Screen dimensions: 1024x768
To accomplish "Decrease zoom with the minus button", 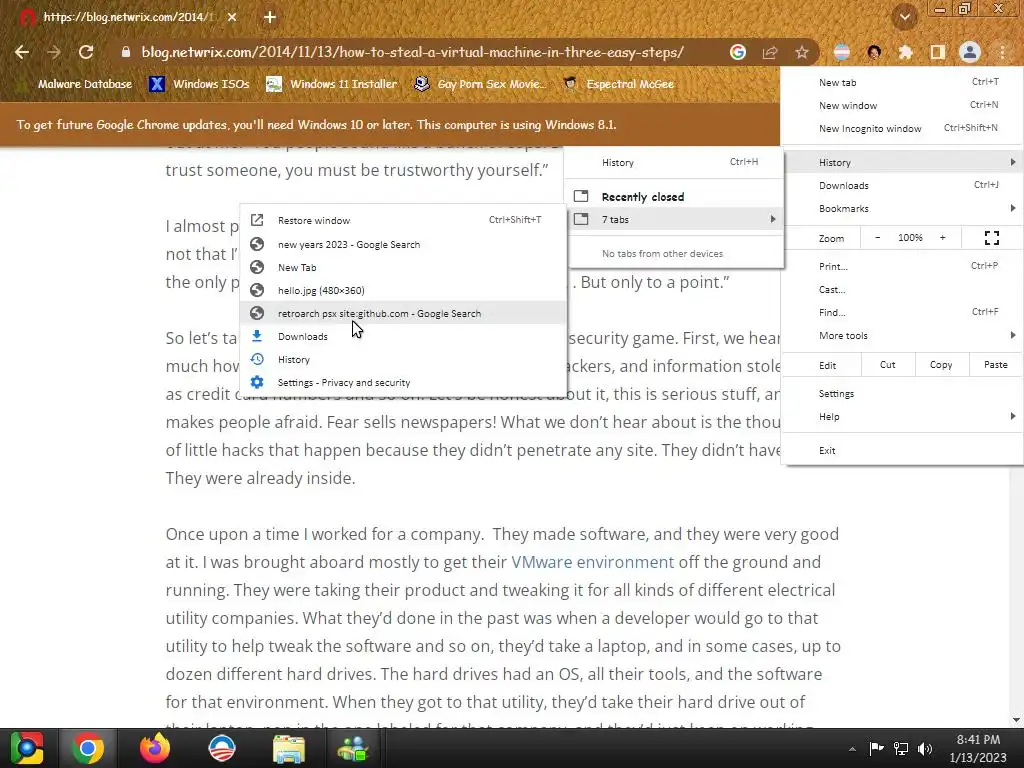I will [878, 238].
